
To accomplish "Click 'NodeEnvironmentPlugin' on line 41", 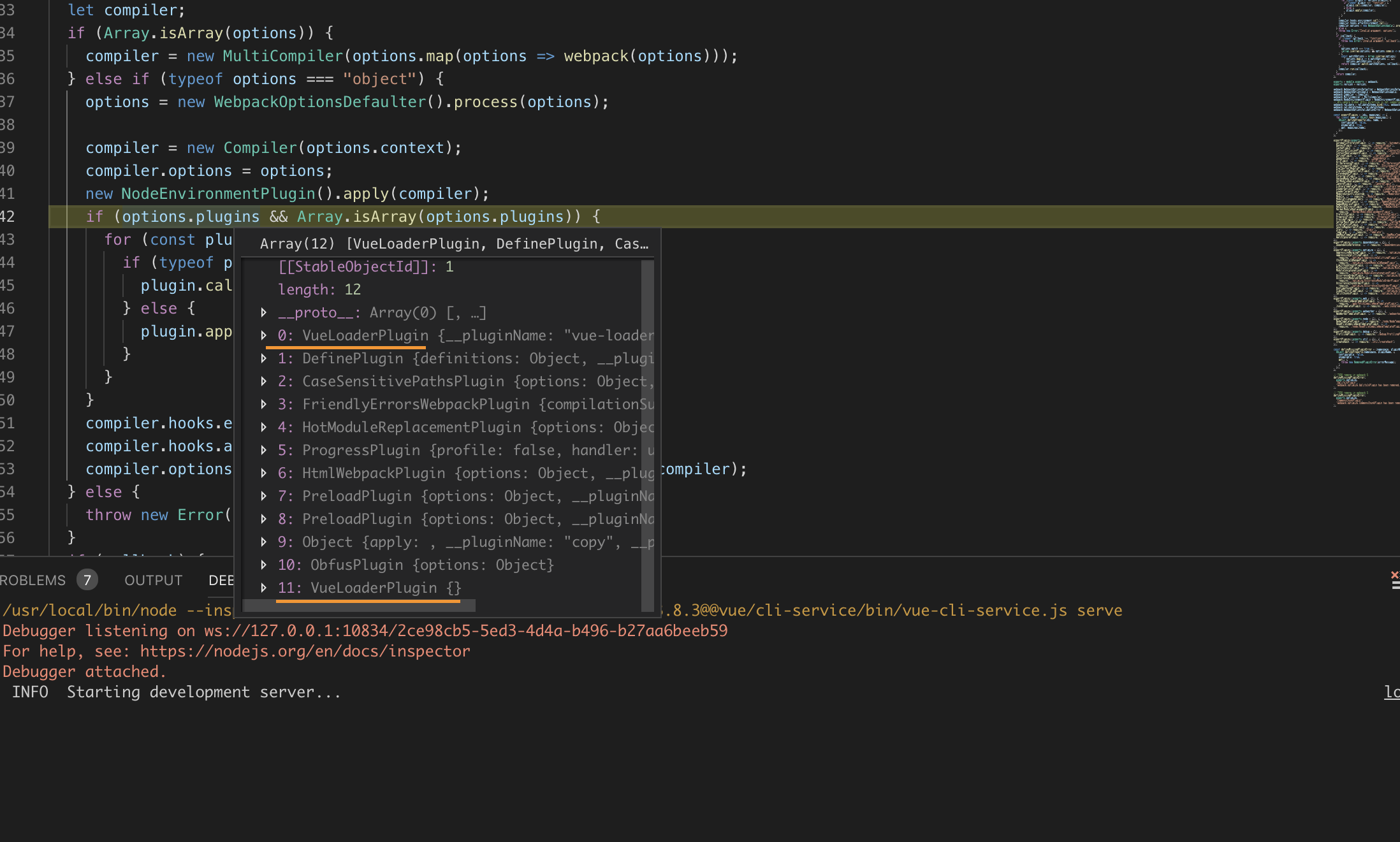I will click(x=219, y=194).
